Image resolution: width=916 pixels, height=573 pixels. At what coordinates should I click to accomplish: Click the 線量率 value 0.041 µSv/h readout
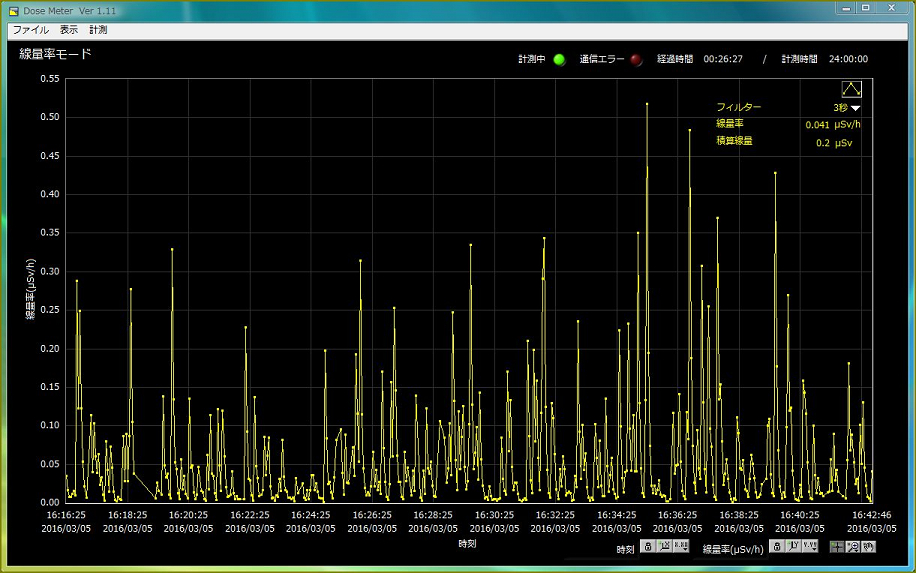(x=832, y=125)
